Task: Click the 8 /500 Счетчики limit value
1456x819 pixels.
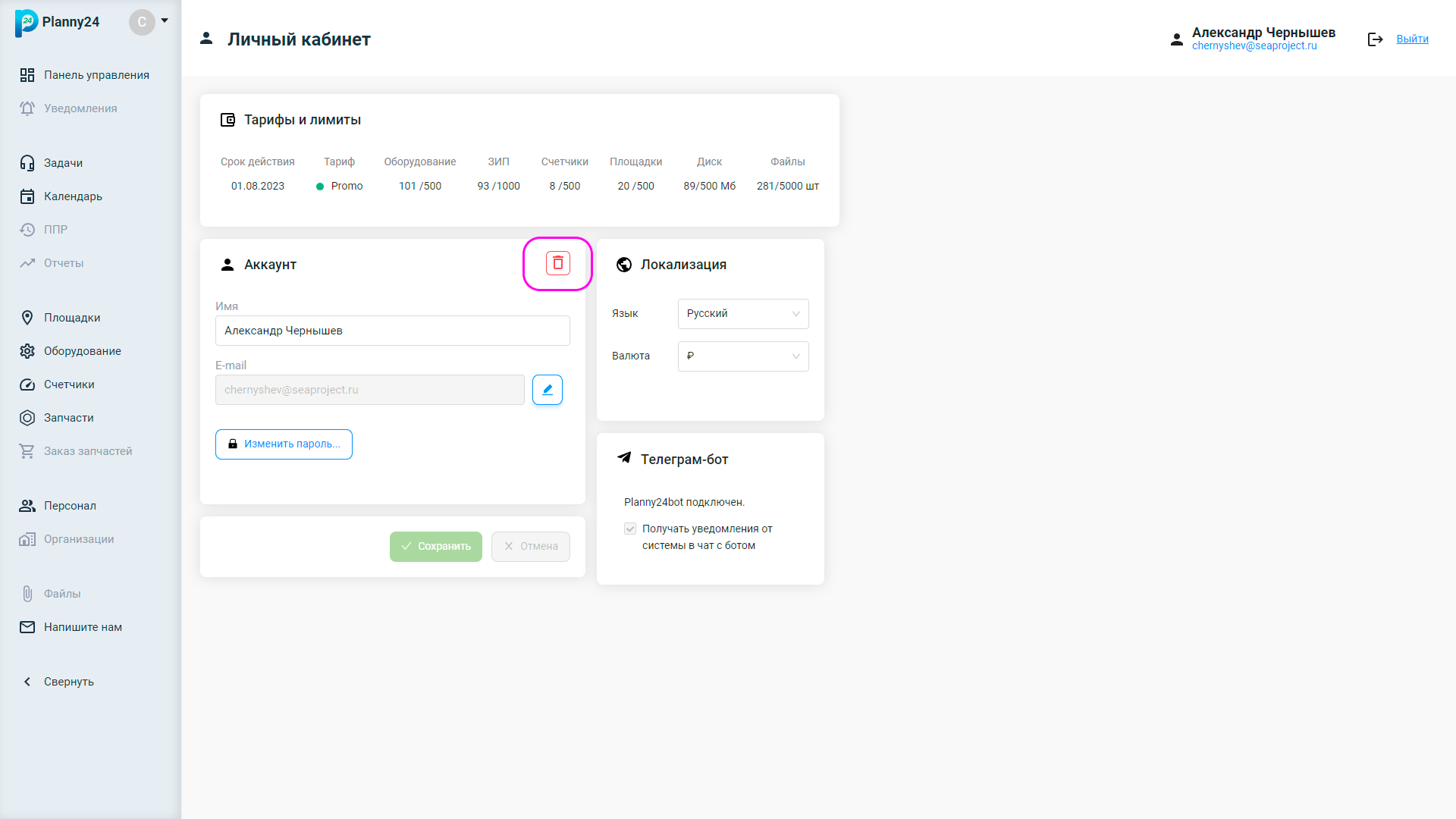Action: (x=565, y=186)
